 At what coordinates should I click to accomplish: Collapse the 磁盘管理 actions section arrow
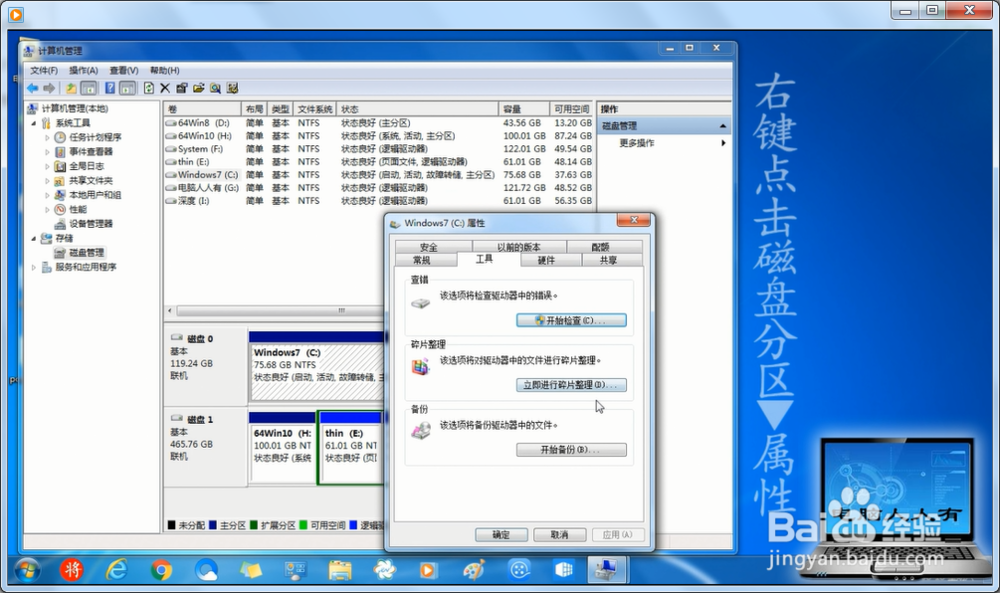click(x=723, y=126)
